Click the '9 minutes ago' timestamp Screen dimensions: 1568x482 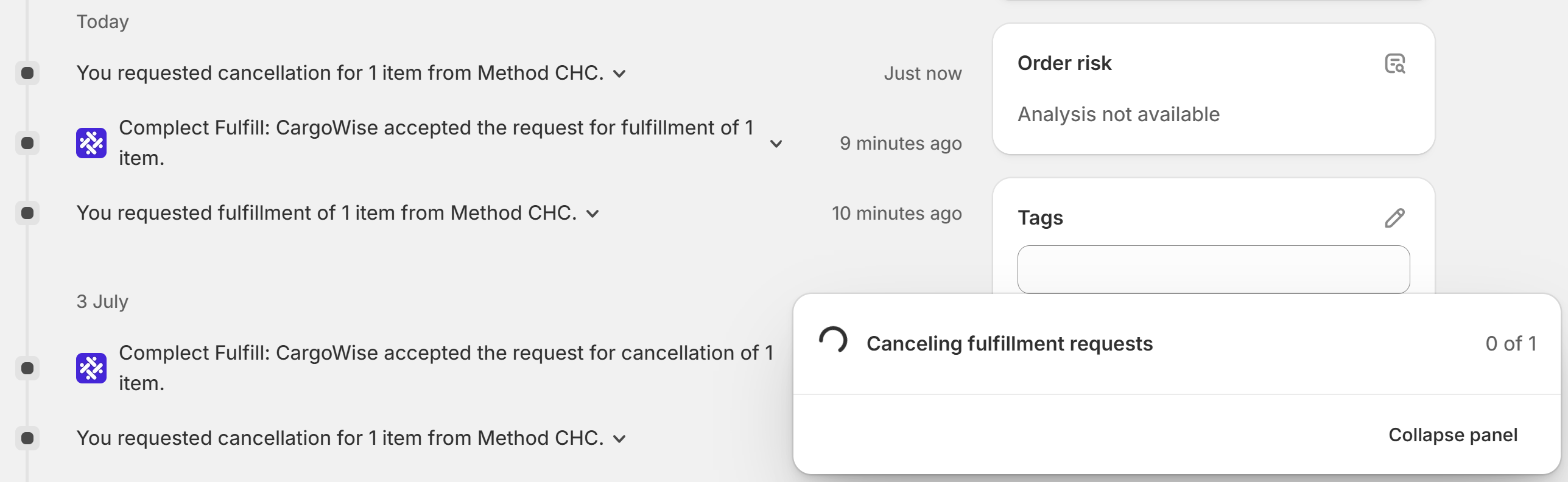tap(901, 144)
